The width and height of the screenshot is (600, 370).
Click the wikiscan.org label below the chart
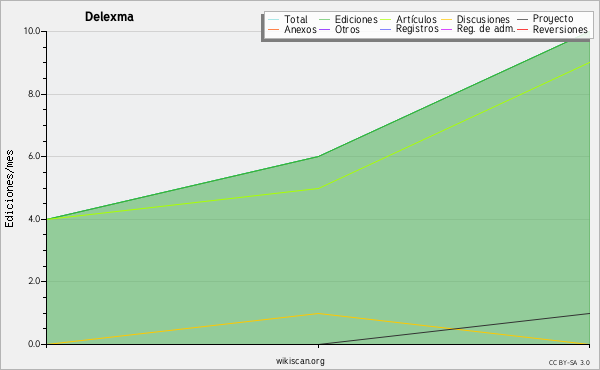300,361
